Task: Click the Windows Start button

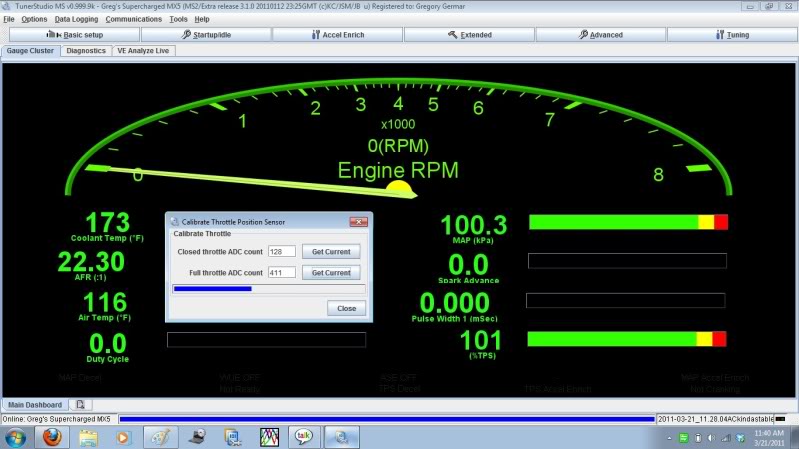Action: pyautogui.click(x=15, y=436)
